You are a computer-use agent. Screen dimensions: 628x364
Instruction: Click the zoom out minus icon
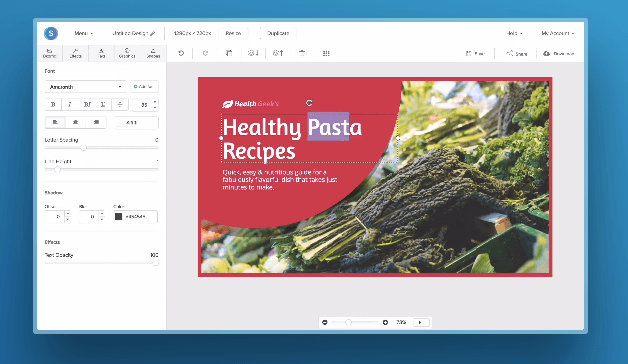(x=325, y=322)
